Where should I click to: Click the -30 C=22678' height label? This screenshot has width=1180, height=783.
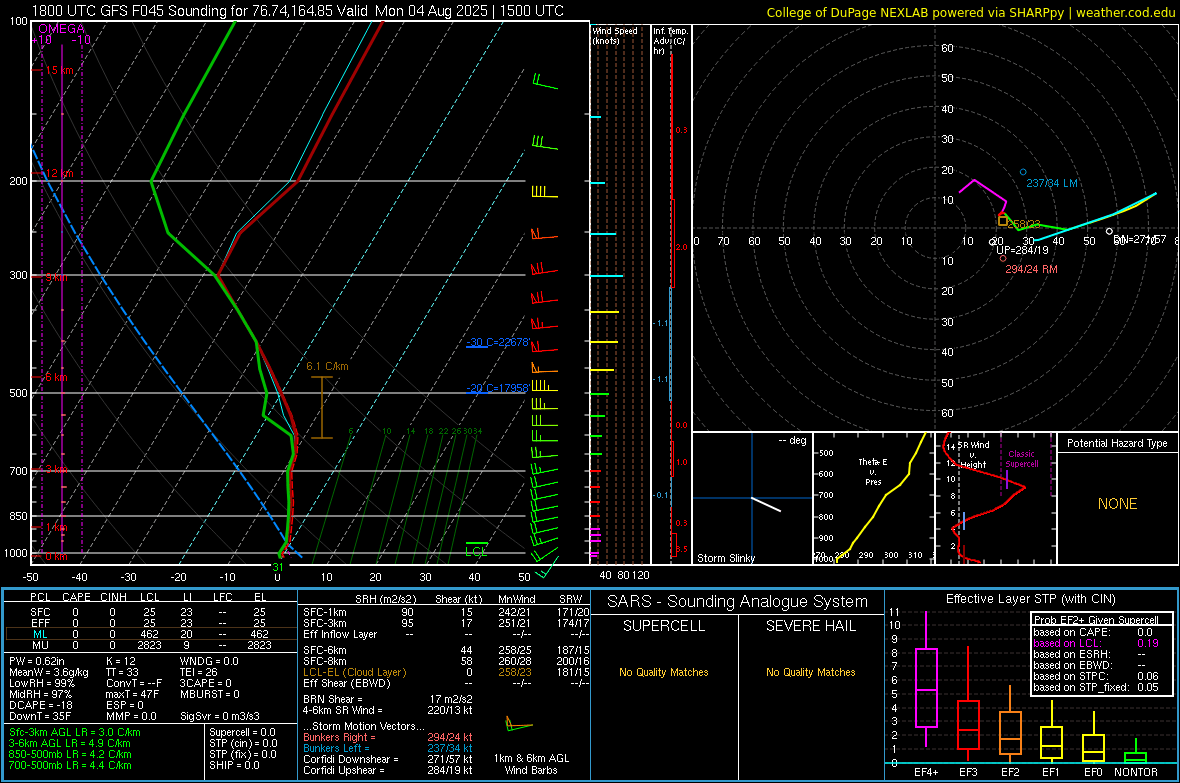click(x=497, y=343)
